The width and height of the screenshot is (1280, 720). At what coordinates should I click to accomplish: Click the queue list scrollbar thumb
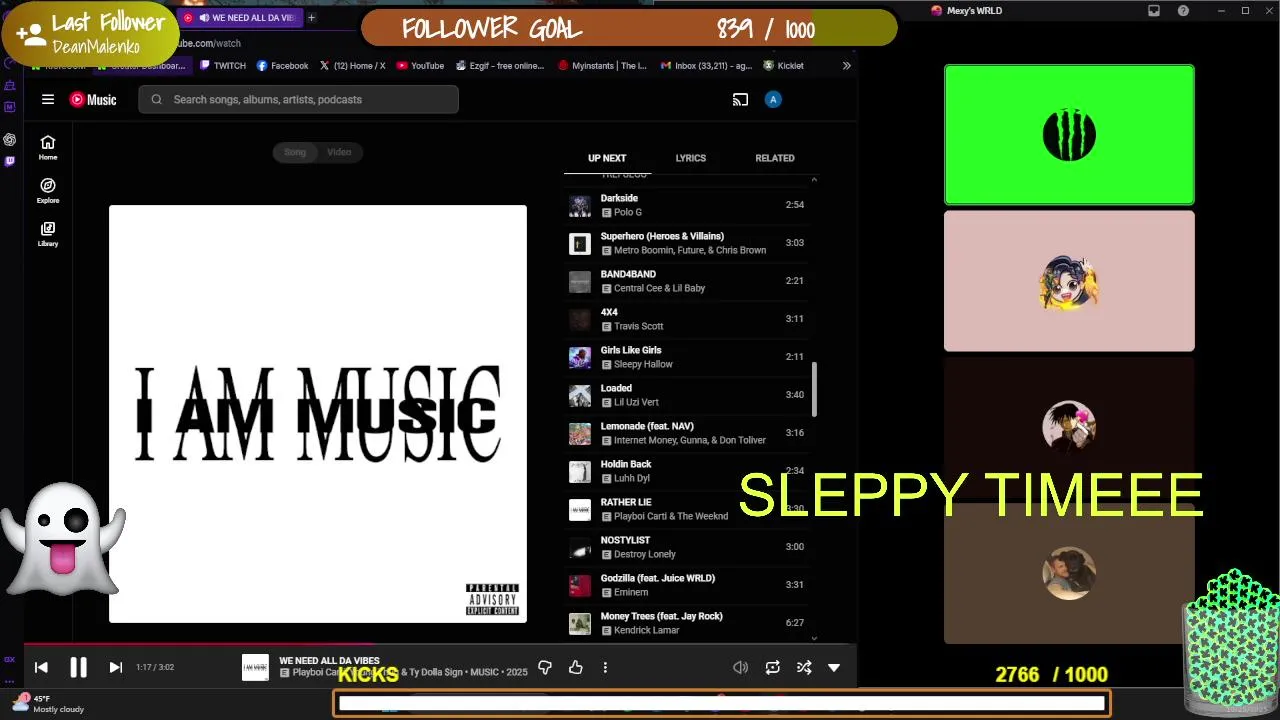[x=814, y=390]
